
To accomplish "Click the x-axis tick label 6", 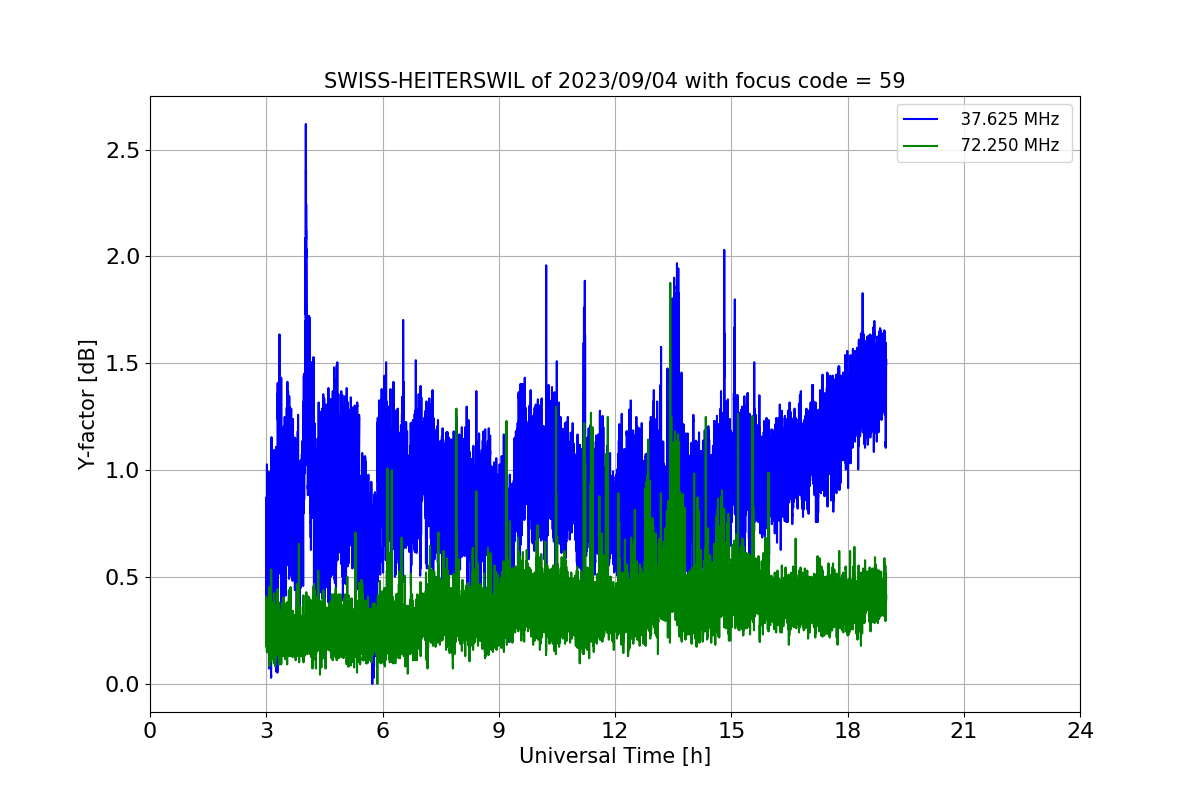I will pos(383,731).
